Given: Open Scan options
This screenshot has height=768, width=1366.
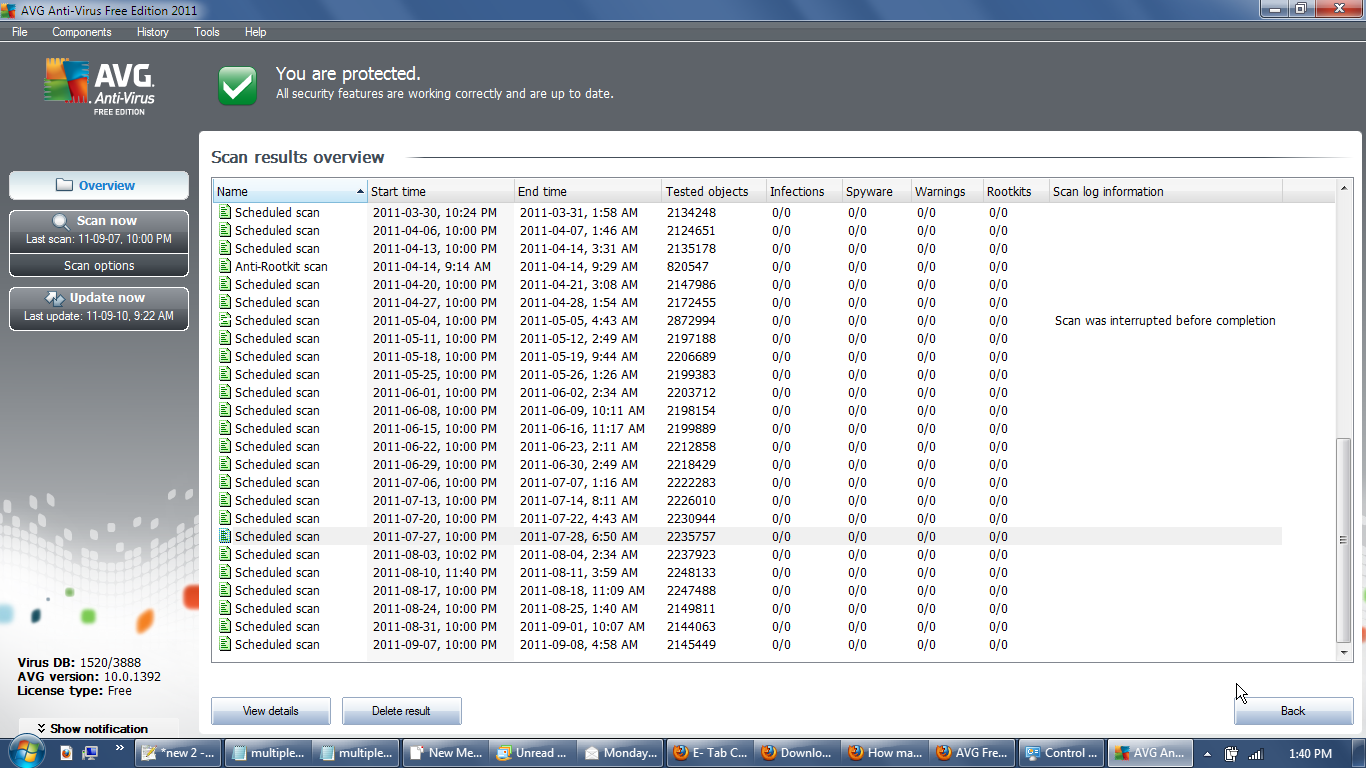Looking at the screenshot, I should (98, 266).
